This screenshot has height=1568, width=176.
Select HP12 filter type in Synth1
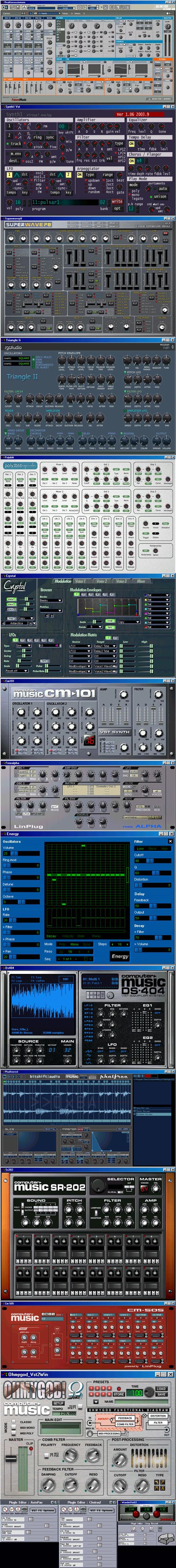pos(121,157)
